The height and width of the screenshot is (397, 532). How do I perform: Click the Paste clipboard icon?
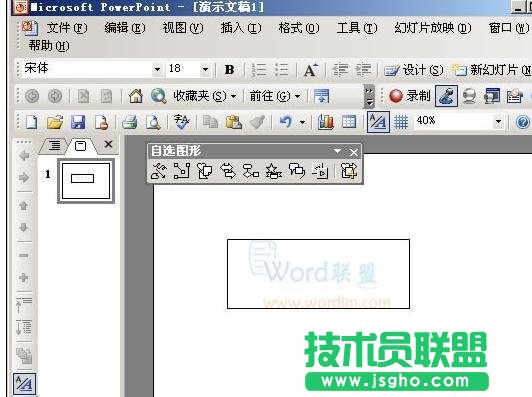(x=234, y=122)
